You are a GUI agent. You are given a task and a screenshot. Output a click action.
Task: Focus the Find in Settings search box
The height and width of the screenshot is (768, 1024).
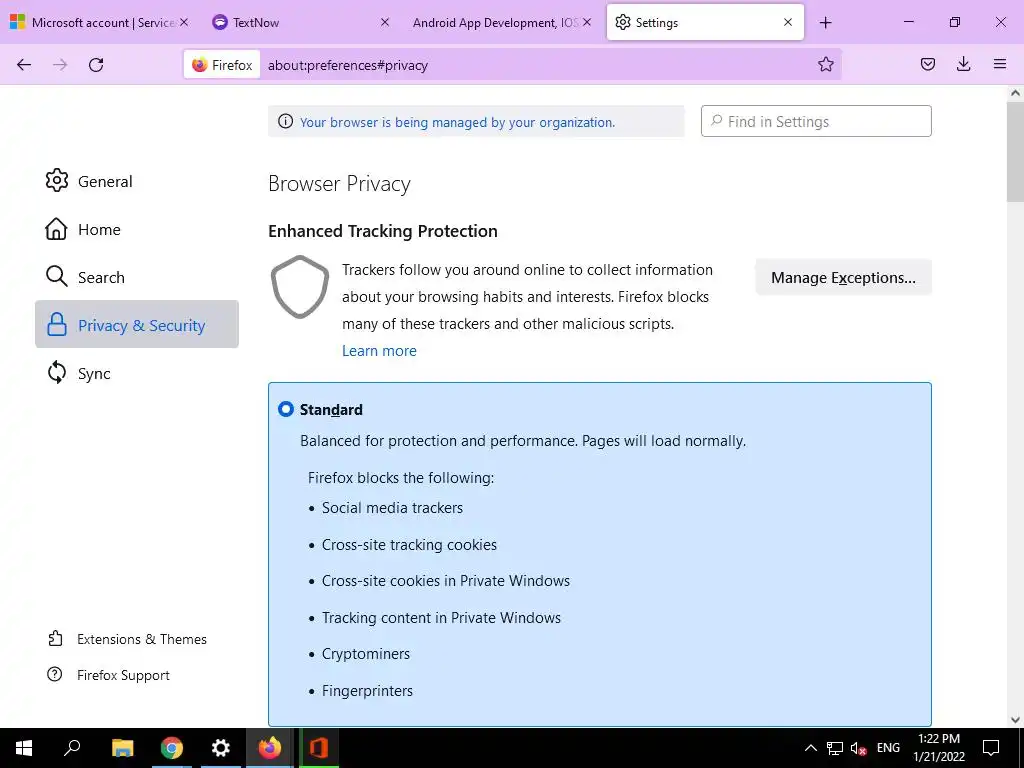(x=816, y=121)
